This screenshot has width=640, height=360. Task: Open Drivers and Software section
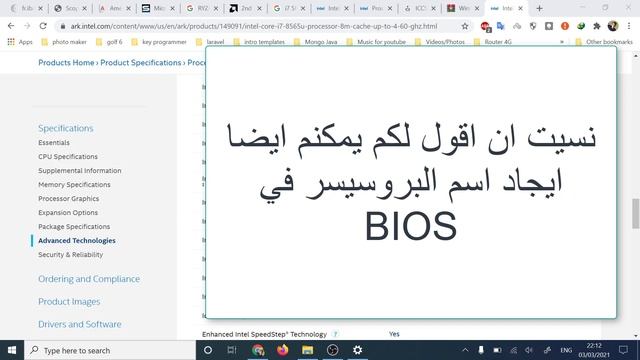(x=80, y=324)
